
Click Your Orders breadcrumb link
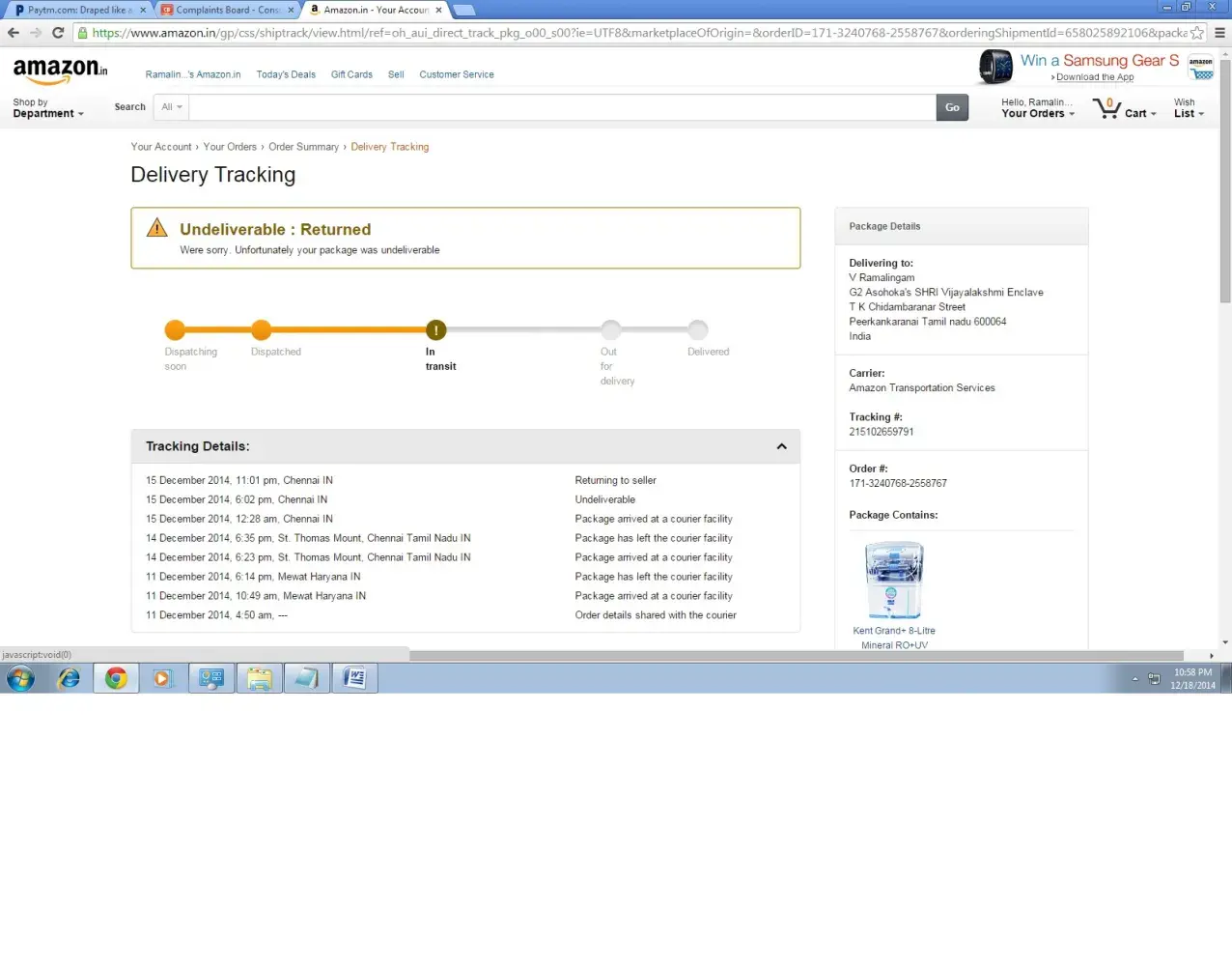(x=230, y=147)
